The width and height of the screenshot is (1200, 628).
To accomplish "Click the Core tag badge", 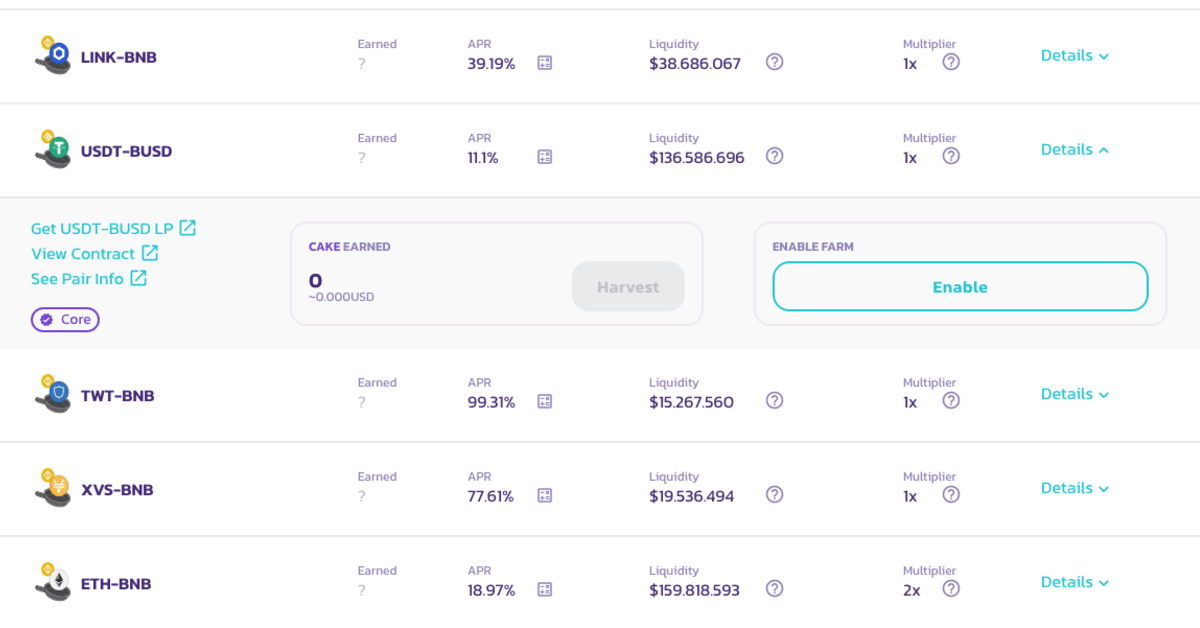I will [x=65, y=320].
